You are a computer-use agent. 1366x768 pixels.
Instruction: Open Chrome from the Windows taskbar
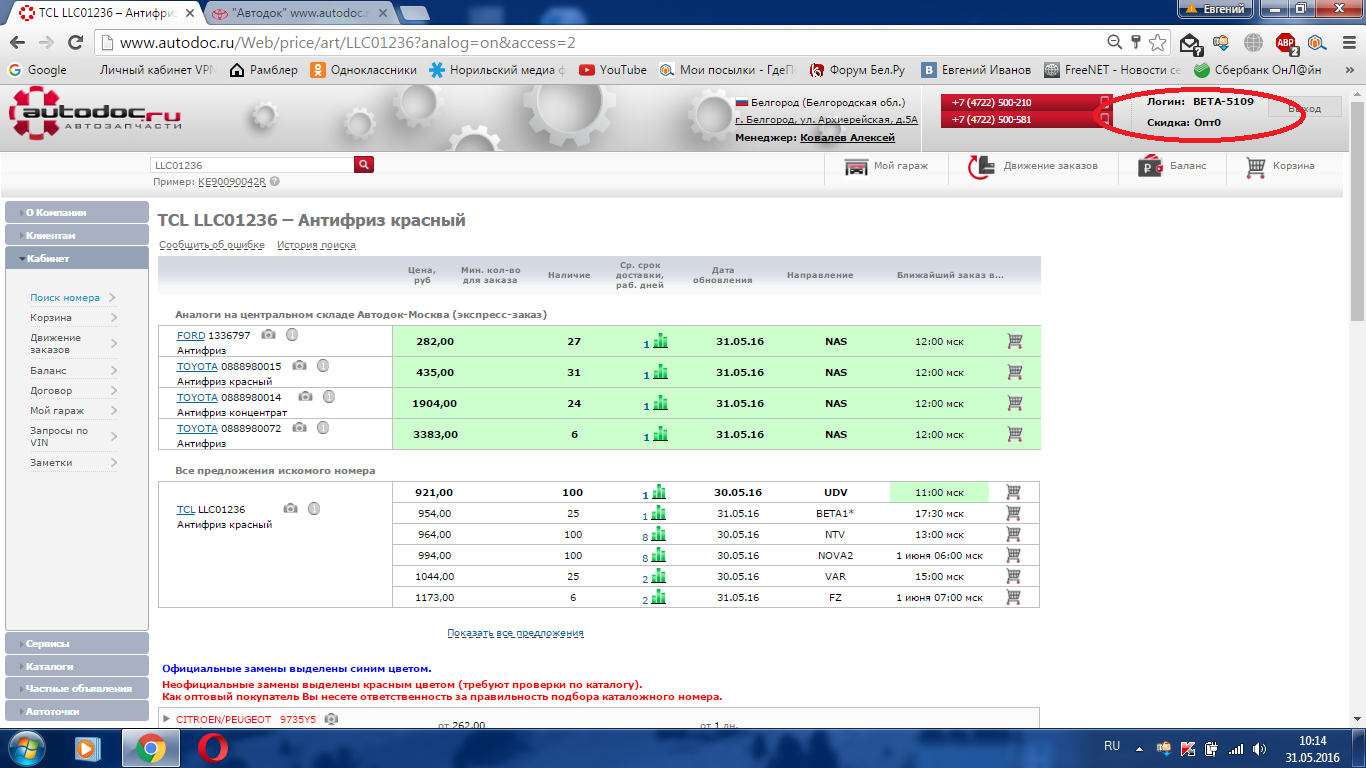(x=150, y=748)
